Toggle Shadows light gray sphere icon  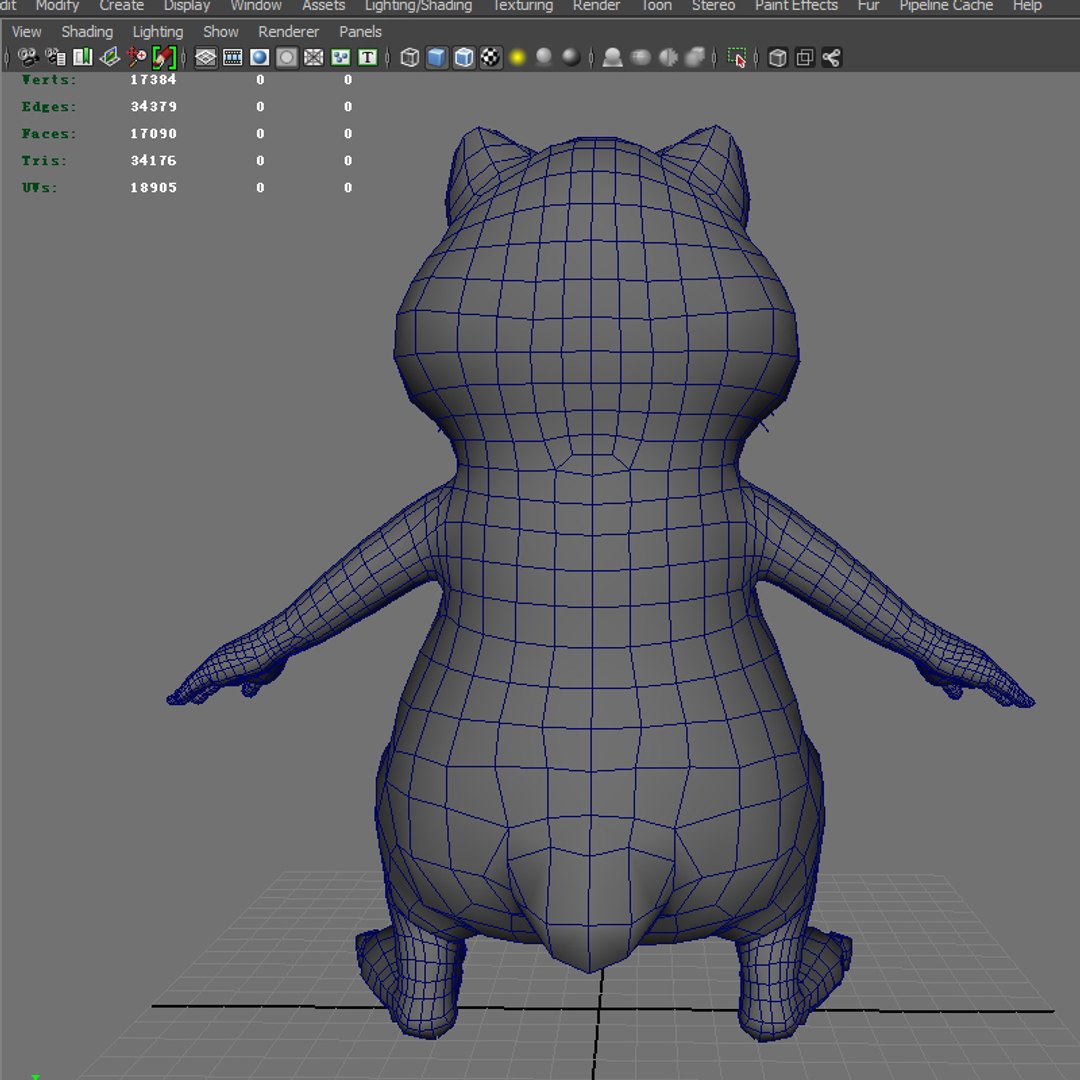[x=544, y=57]
